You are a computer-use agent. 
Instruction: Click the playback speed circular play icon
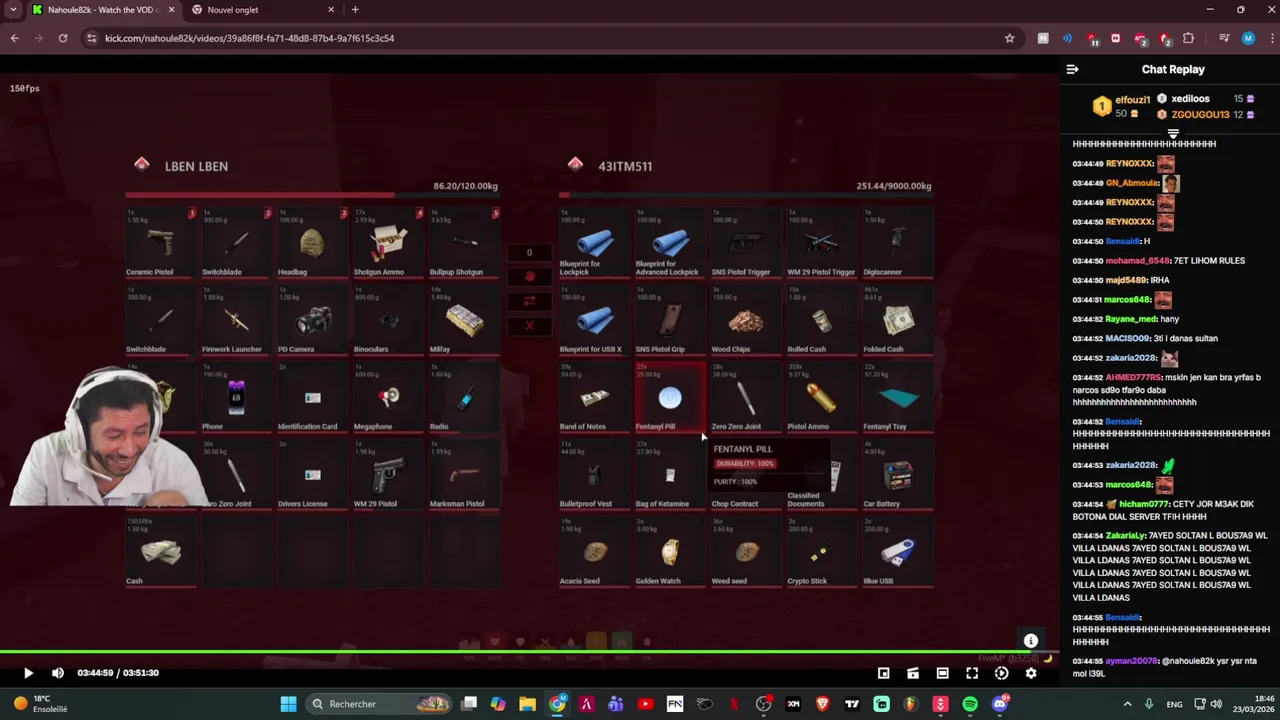pos(1001,673)
